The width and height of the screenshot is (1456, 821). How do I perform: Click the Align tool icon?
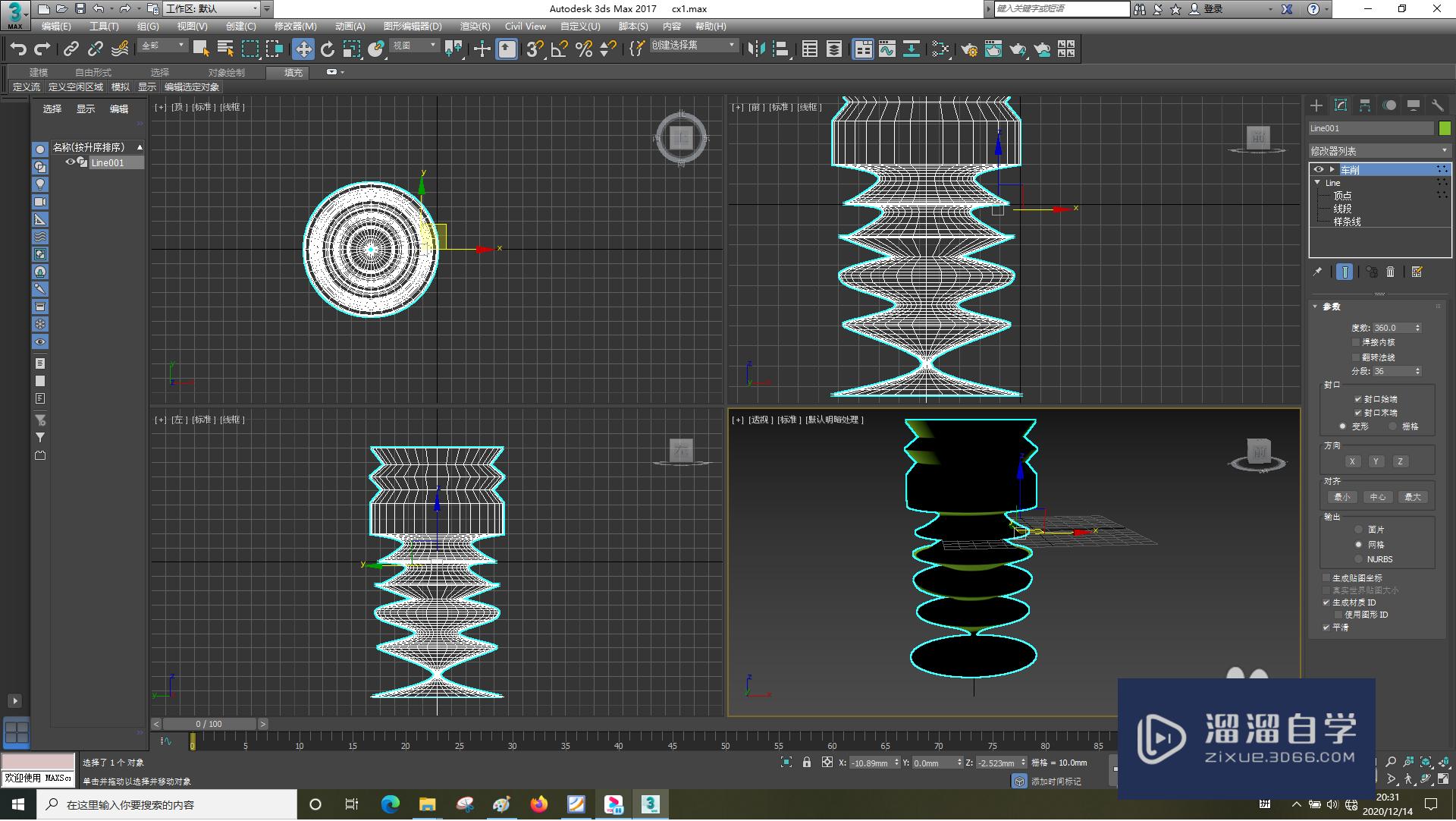tap(781, 49)
